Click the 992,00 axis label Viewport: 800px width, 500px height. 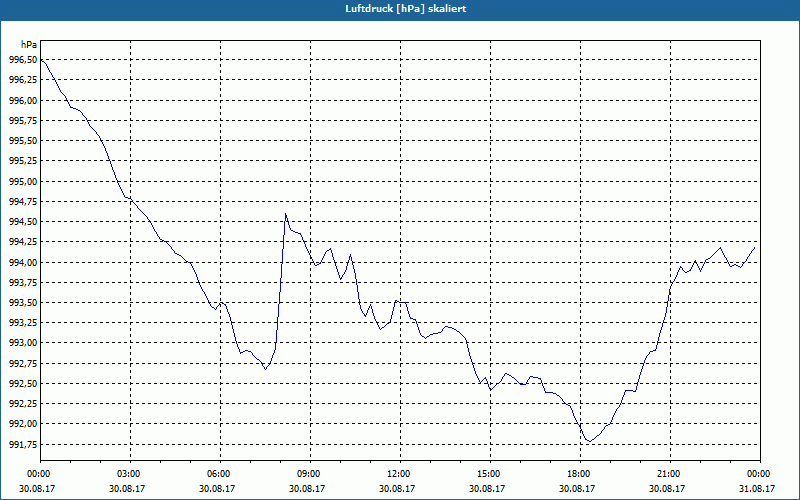pyautogui.click(x=23, y=424)
